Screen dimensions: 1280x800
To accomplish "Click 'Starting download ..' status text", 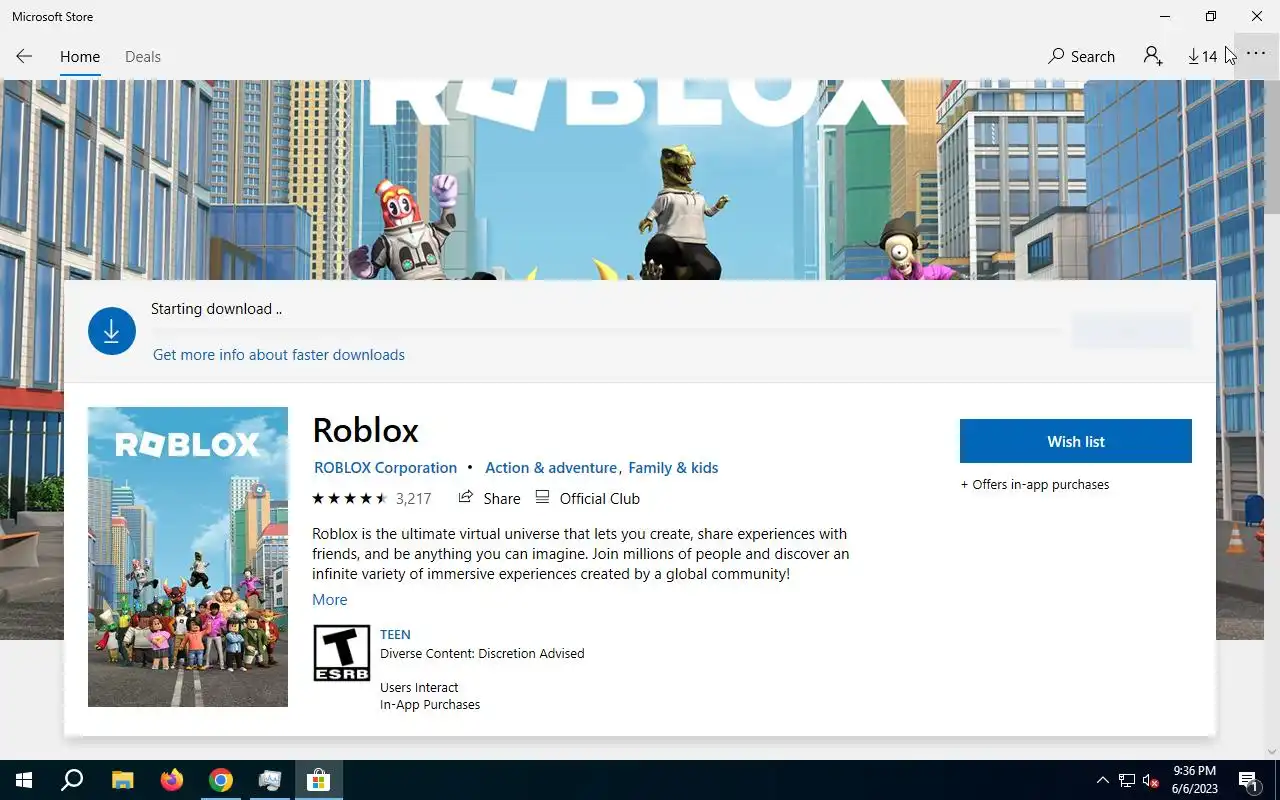I will 216,309.
